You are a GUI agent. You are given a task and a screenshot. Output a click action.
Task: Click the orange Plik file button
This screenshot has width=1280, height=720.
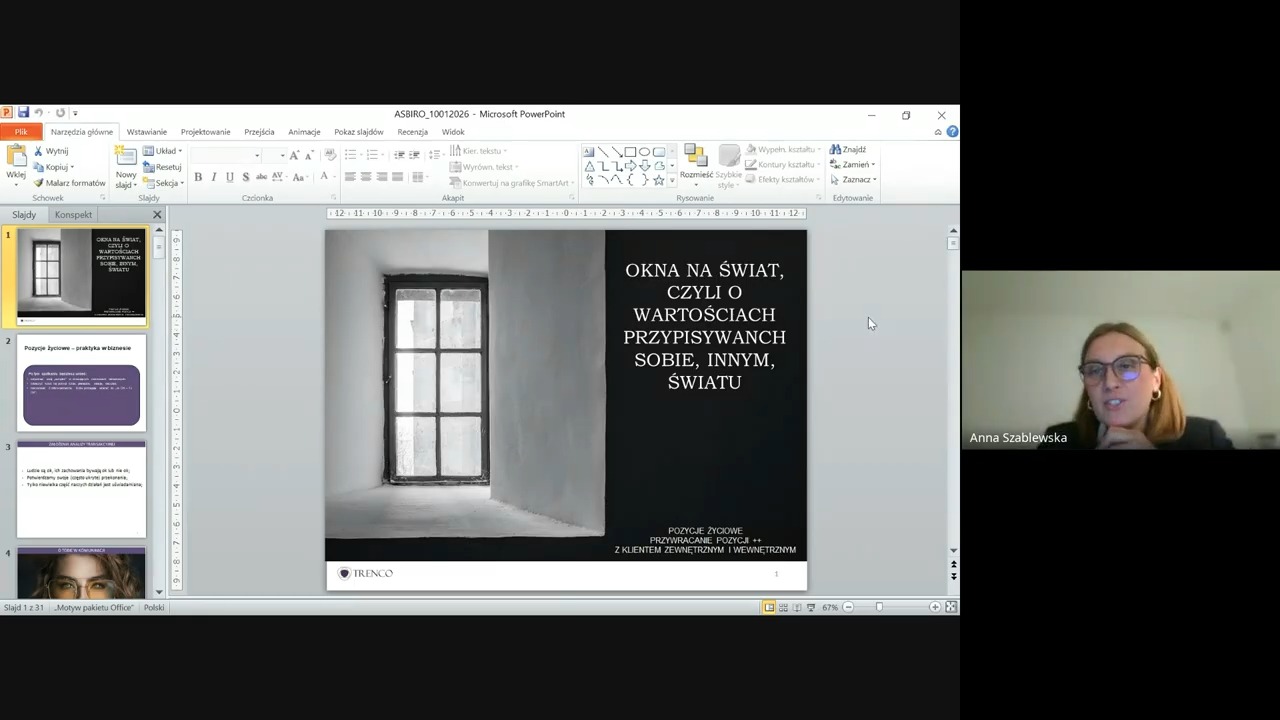[x=21, y=132]
